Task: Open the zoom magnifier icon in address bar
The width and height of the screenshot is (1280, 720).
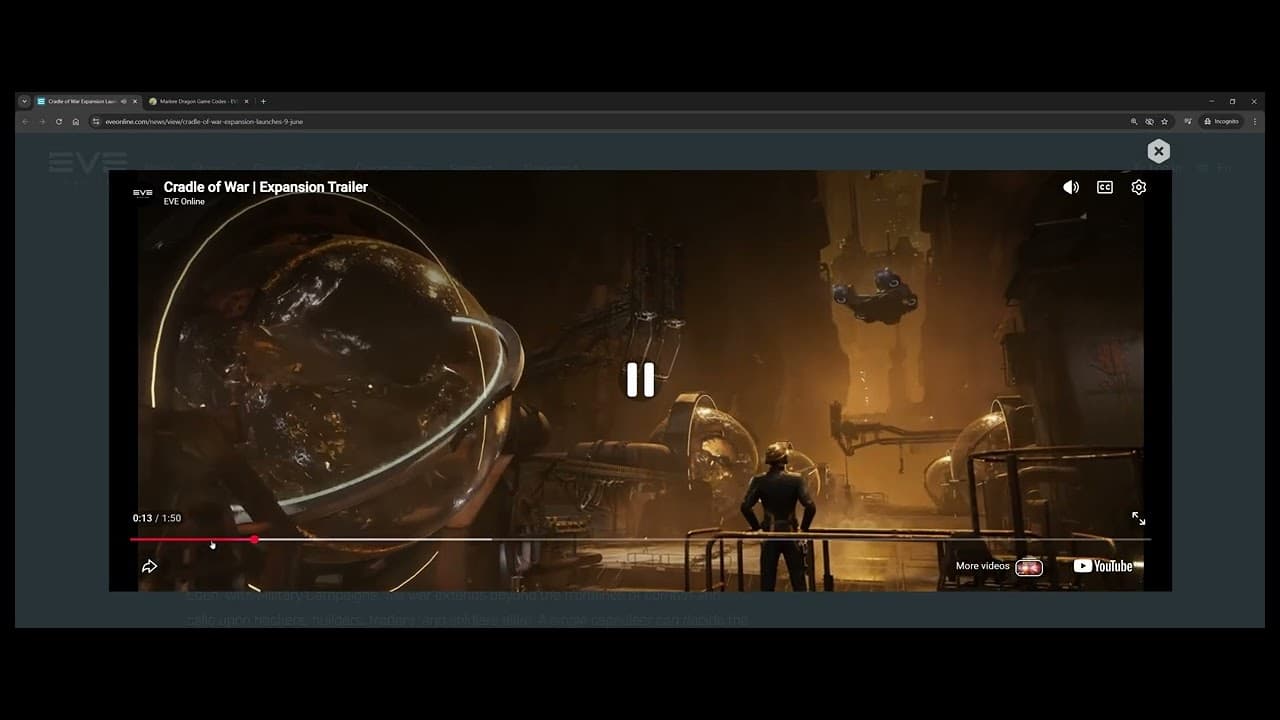Action: point(1134,121)
